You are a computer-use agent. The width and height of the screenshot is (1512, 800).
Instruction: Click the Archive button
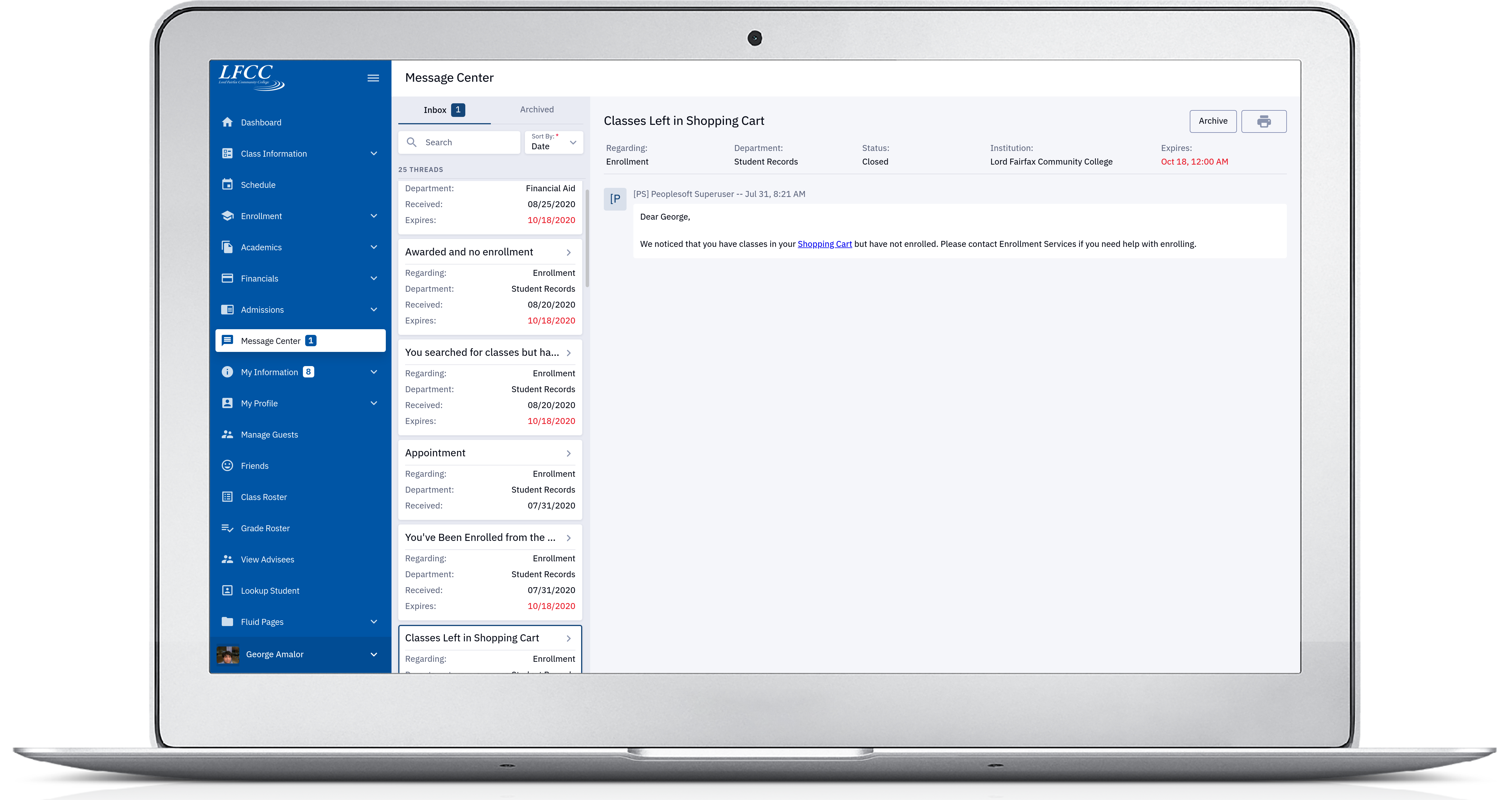1213,121
